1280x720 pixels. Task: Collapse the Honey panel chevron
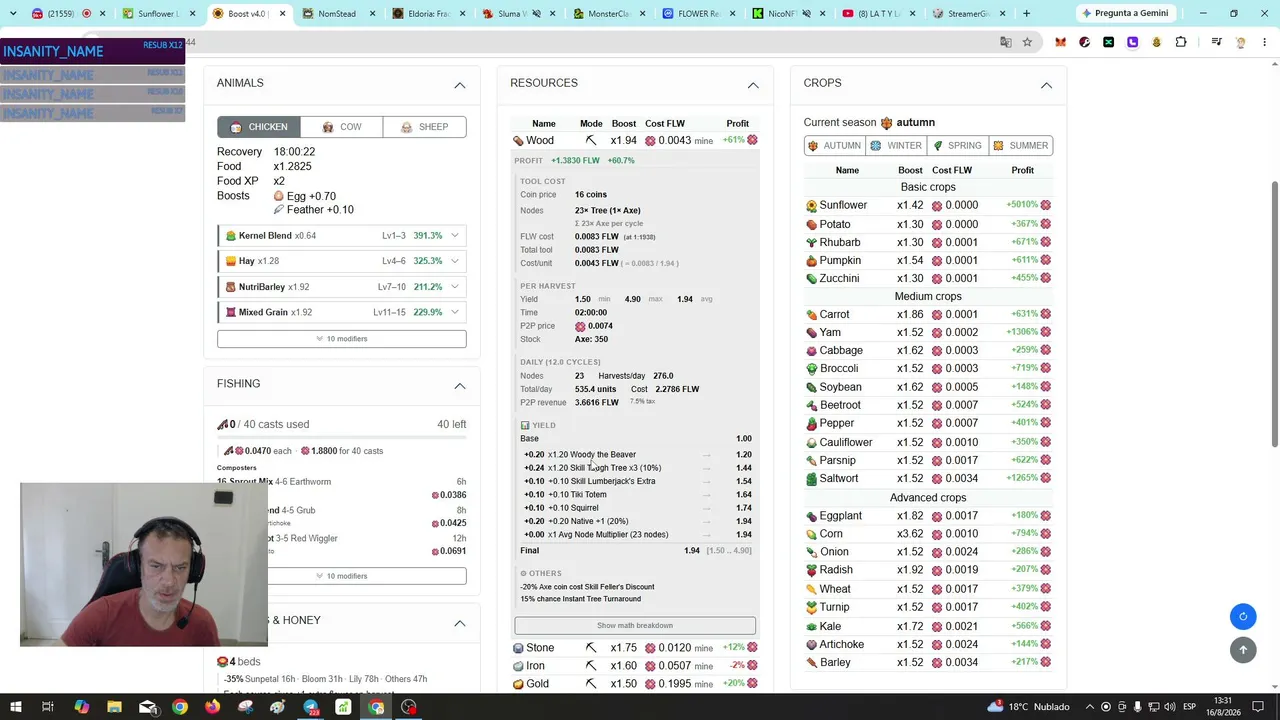click(460, 622)
